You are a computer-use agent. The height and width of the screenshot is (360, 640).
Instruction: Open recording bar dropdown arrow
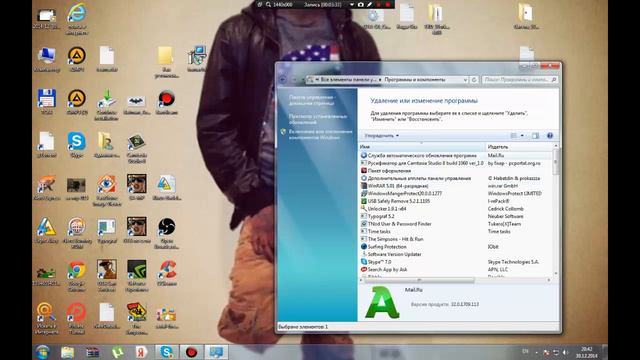pyautogui.click(x=352, y=4)
